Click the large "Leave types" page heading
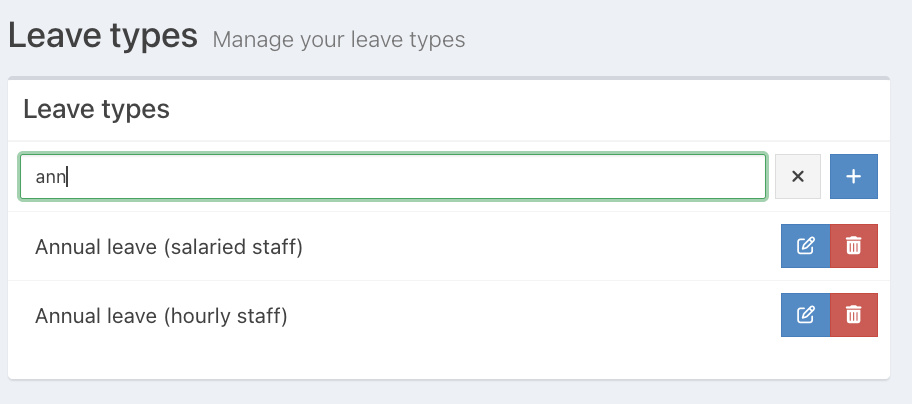 pyautogui.click(x=102, y=36)
